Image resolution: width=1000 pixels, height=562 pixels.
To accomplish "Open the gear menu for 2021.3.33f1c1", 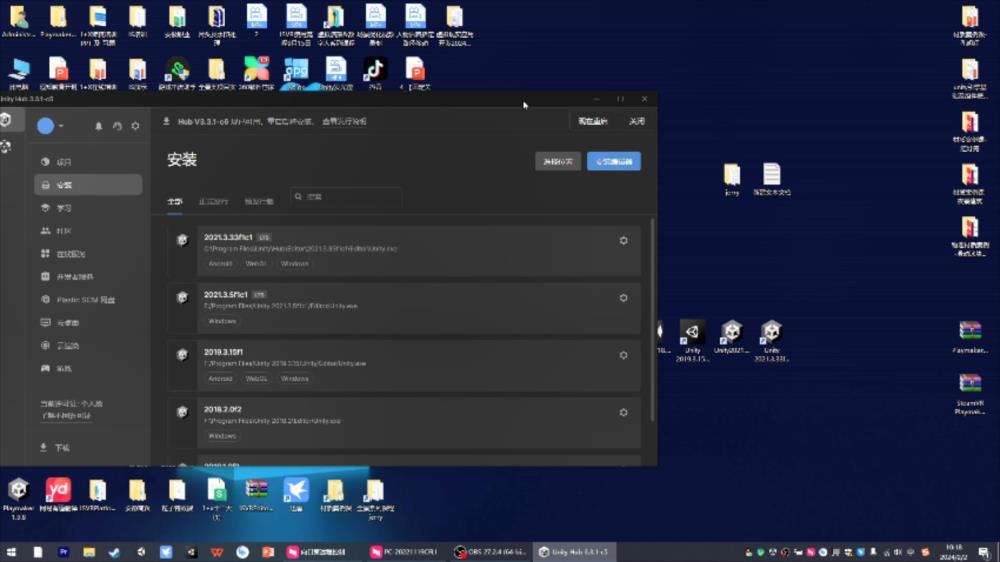I will [x=624, y=240].
